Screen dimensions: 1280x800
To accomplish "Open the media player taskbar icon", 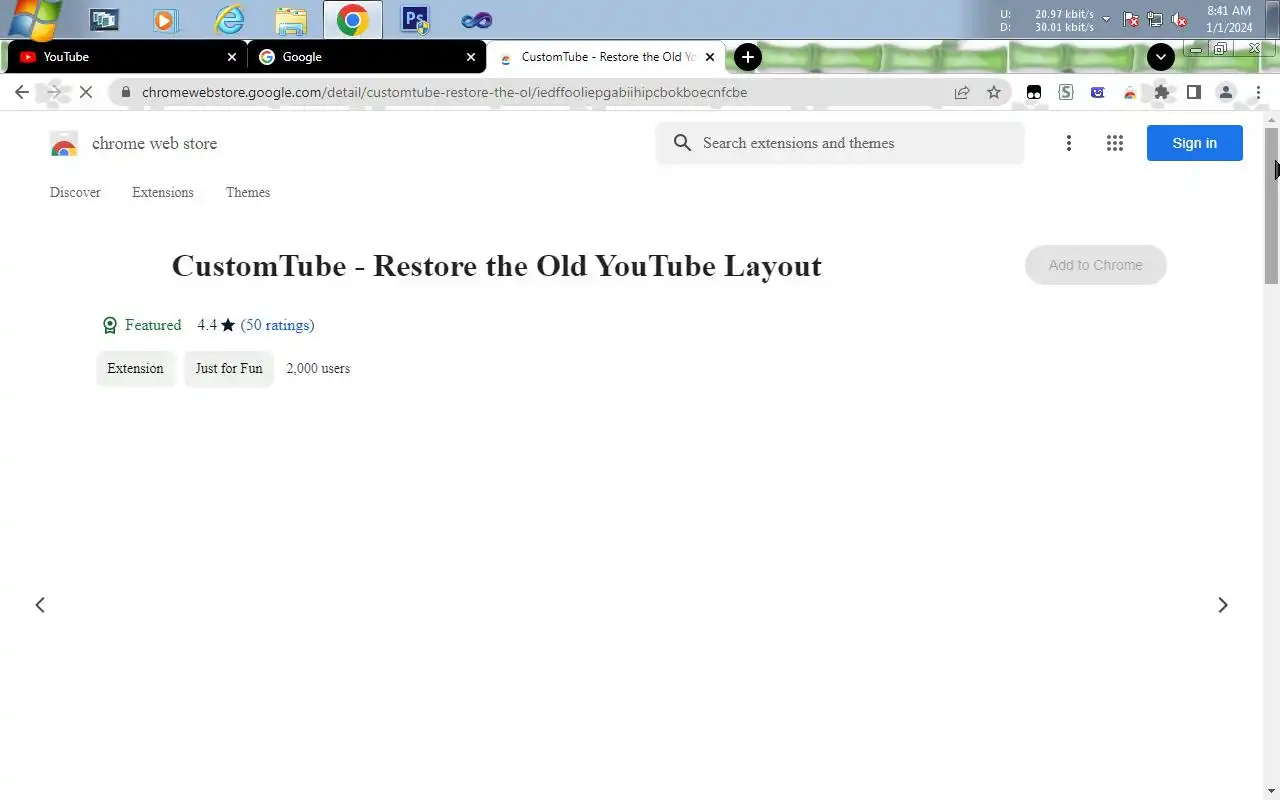I will coord(165,19).
